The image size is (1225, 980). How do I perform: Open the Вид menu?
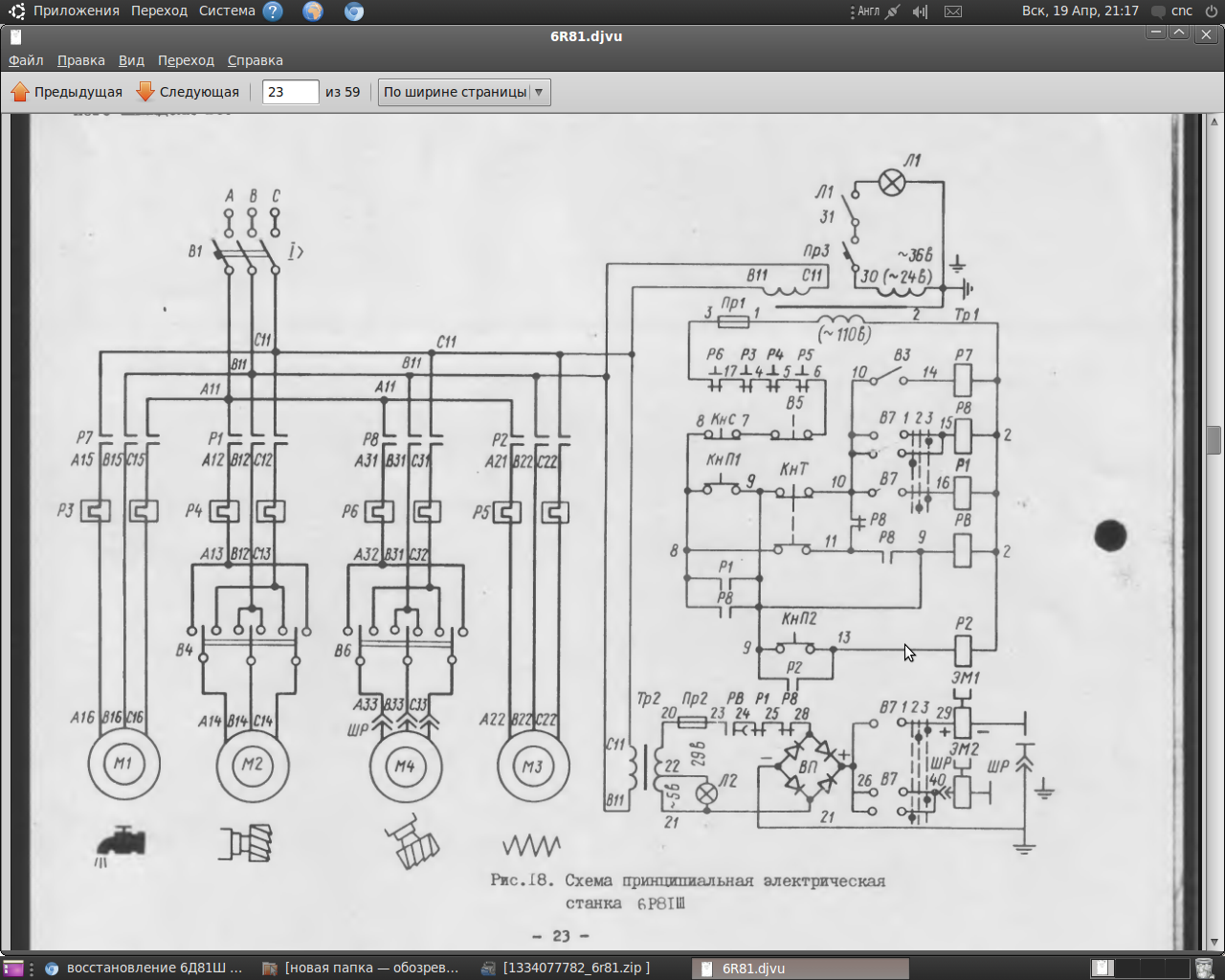131,60
